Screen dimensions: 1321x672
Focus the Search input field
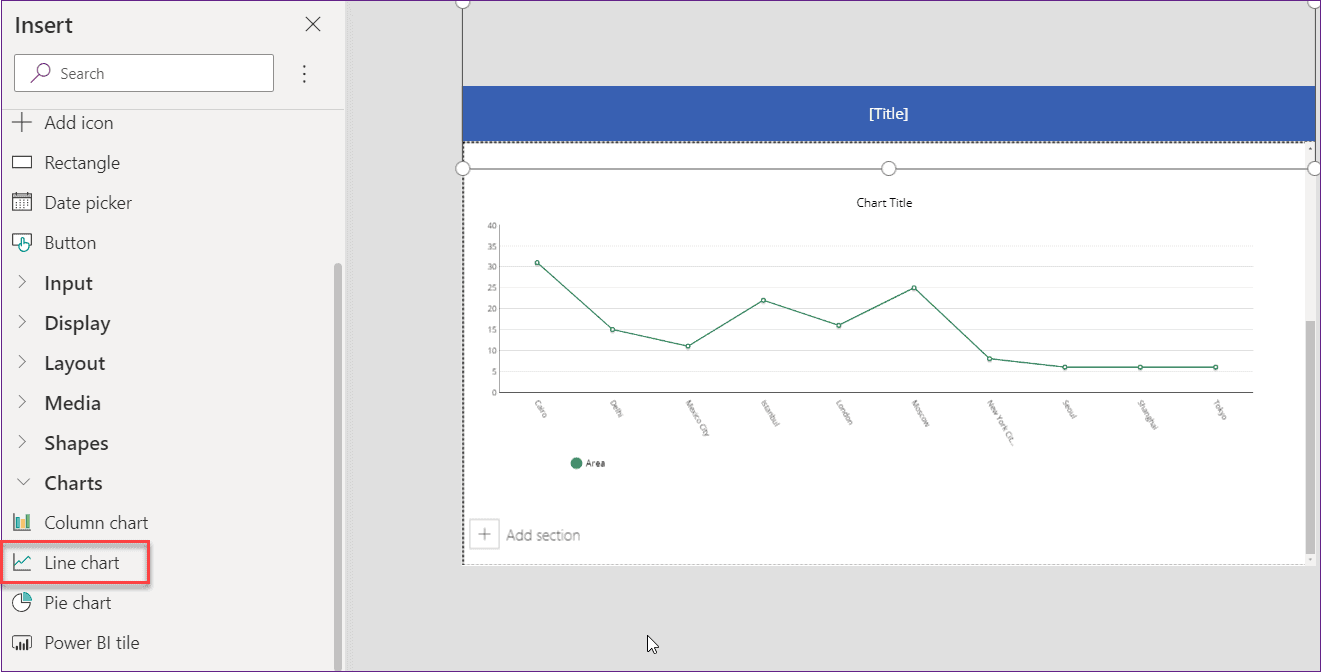pos(144,73)
